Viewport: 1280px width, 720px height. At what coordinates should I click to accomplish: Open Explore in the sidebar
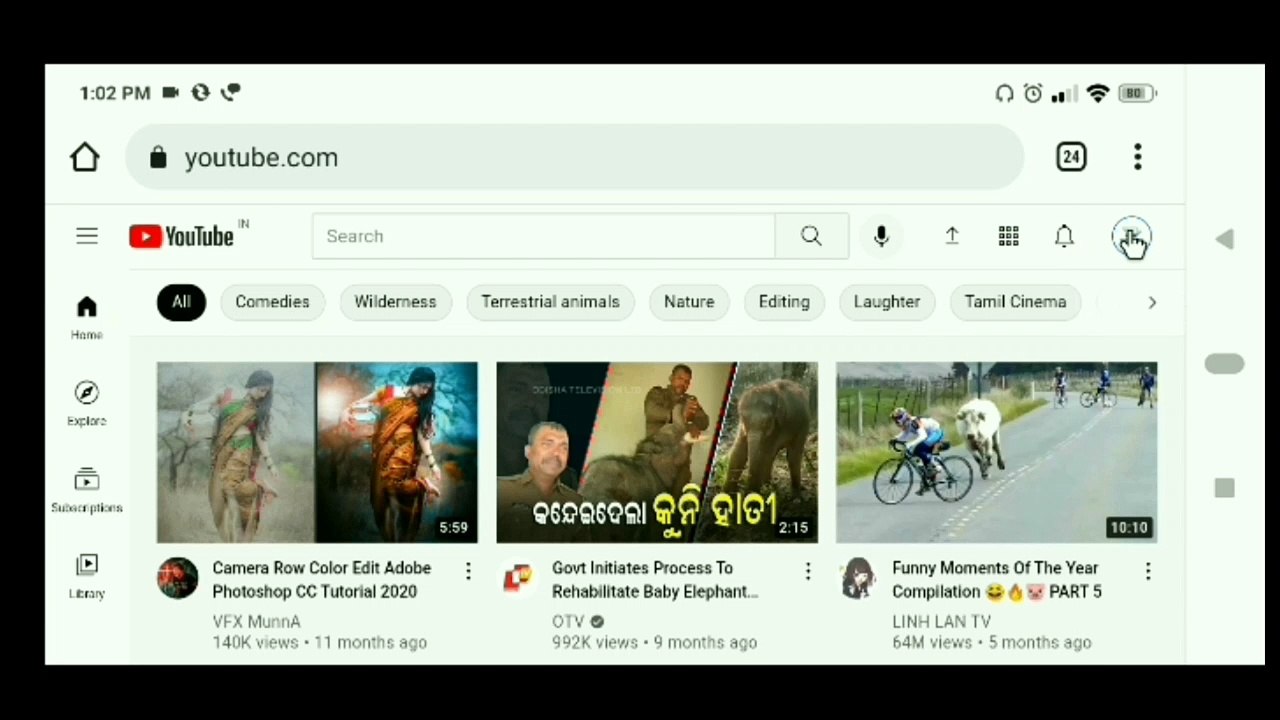(x=87, y=404)
